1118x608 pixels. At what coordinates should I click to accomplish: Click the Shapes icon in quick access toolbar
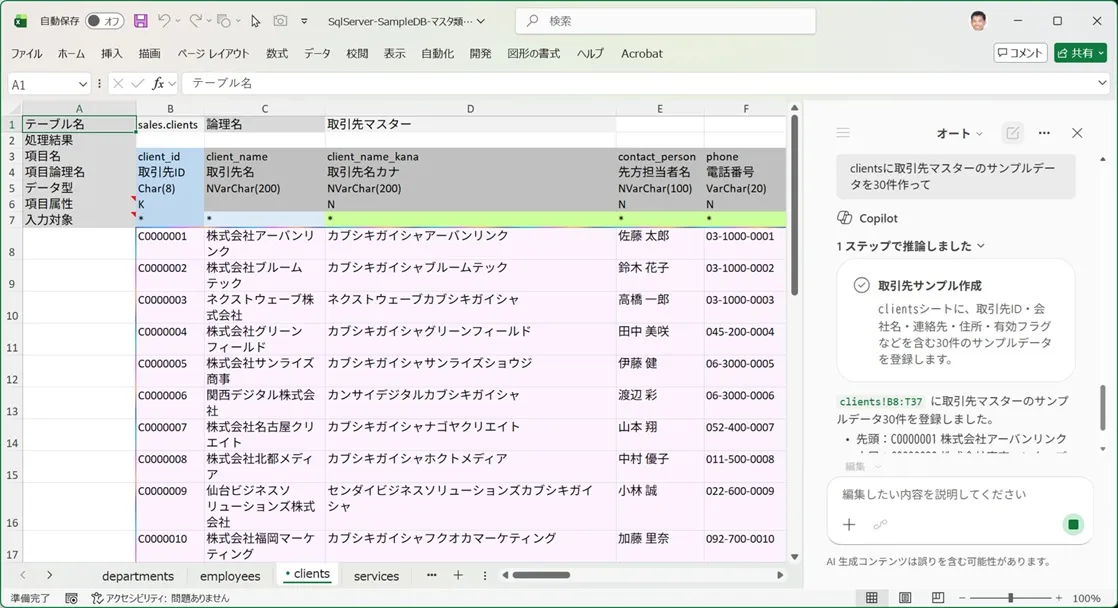[224, 21]
